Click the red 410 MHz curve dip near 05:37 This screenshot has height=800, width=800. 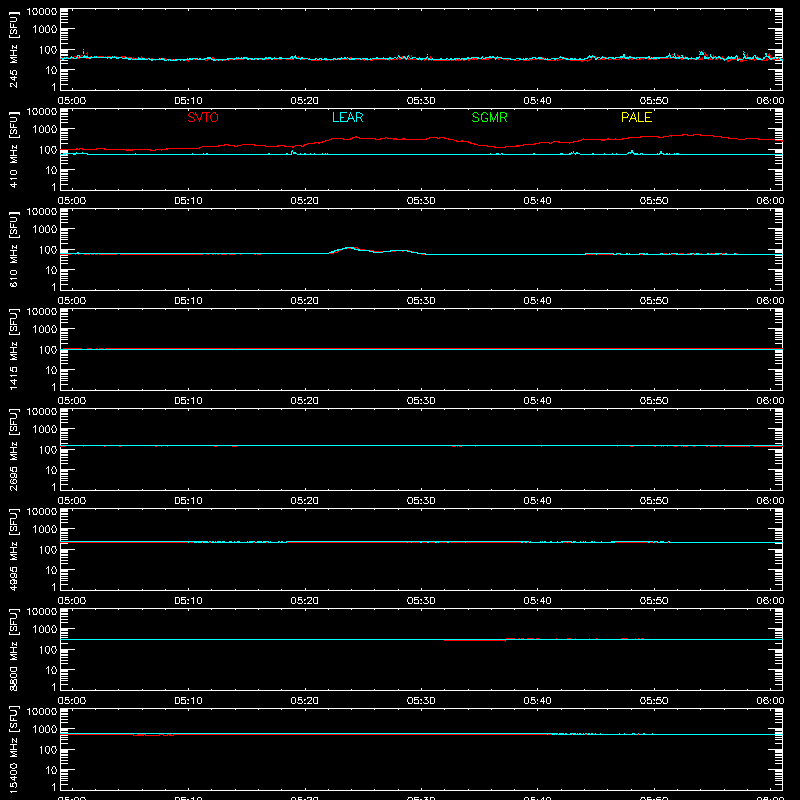click(500, 147)
